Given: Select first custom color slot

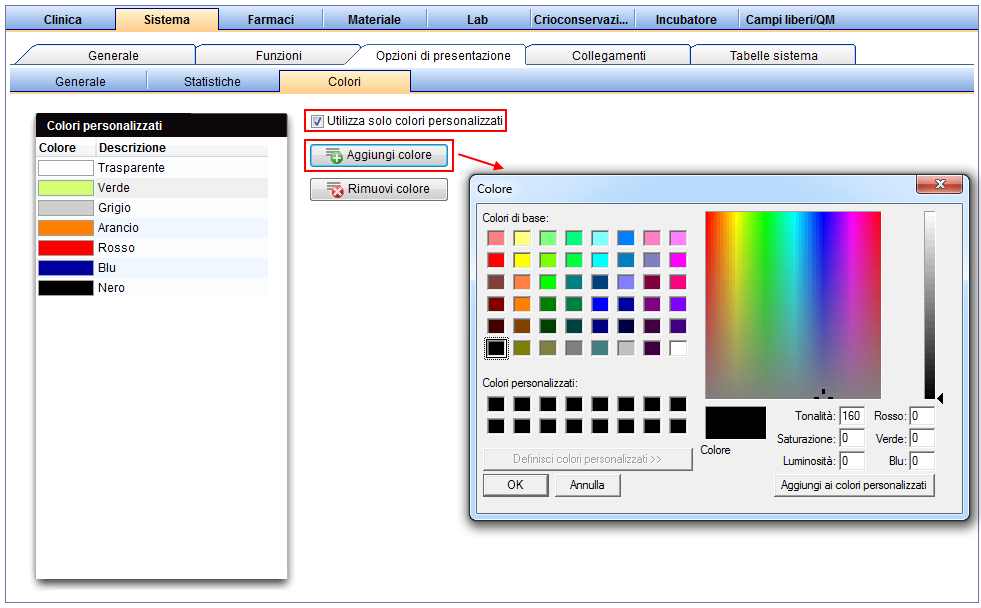Looking at the screenshot, I should point(496,404).
